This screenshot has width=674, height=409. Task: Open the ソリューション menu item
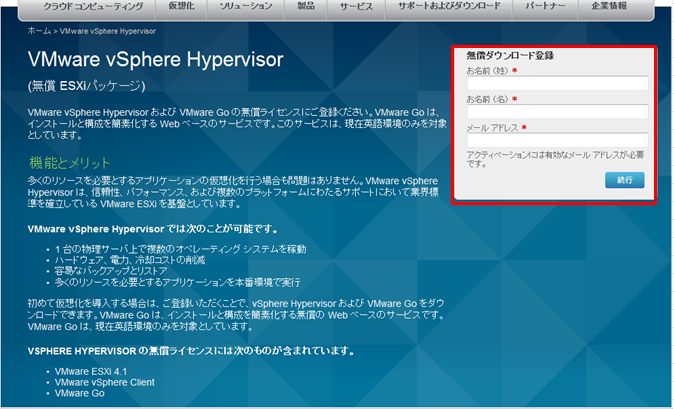[x=245, y=6]
